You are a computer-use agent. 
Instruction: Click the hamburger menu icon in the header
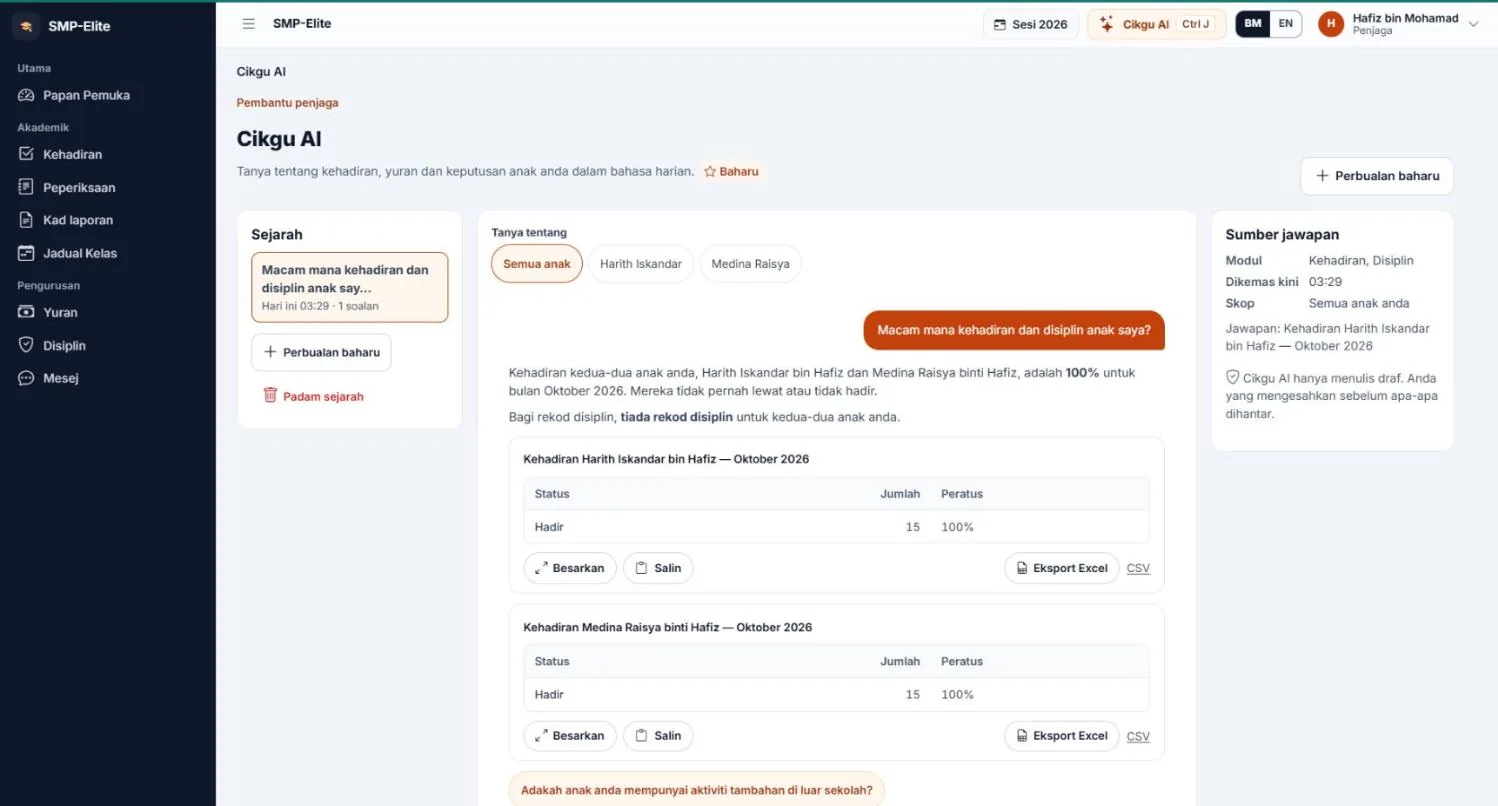(249, 24)
